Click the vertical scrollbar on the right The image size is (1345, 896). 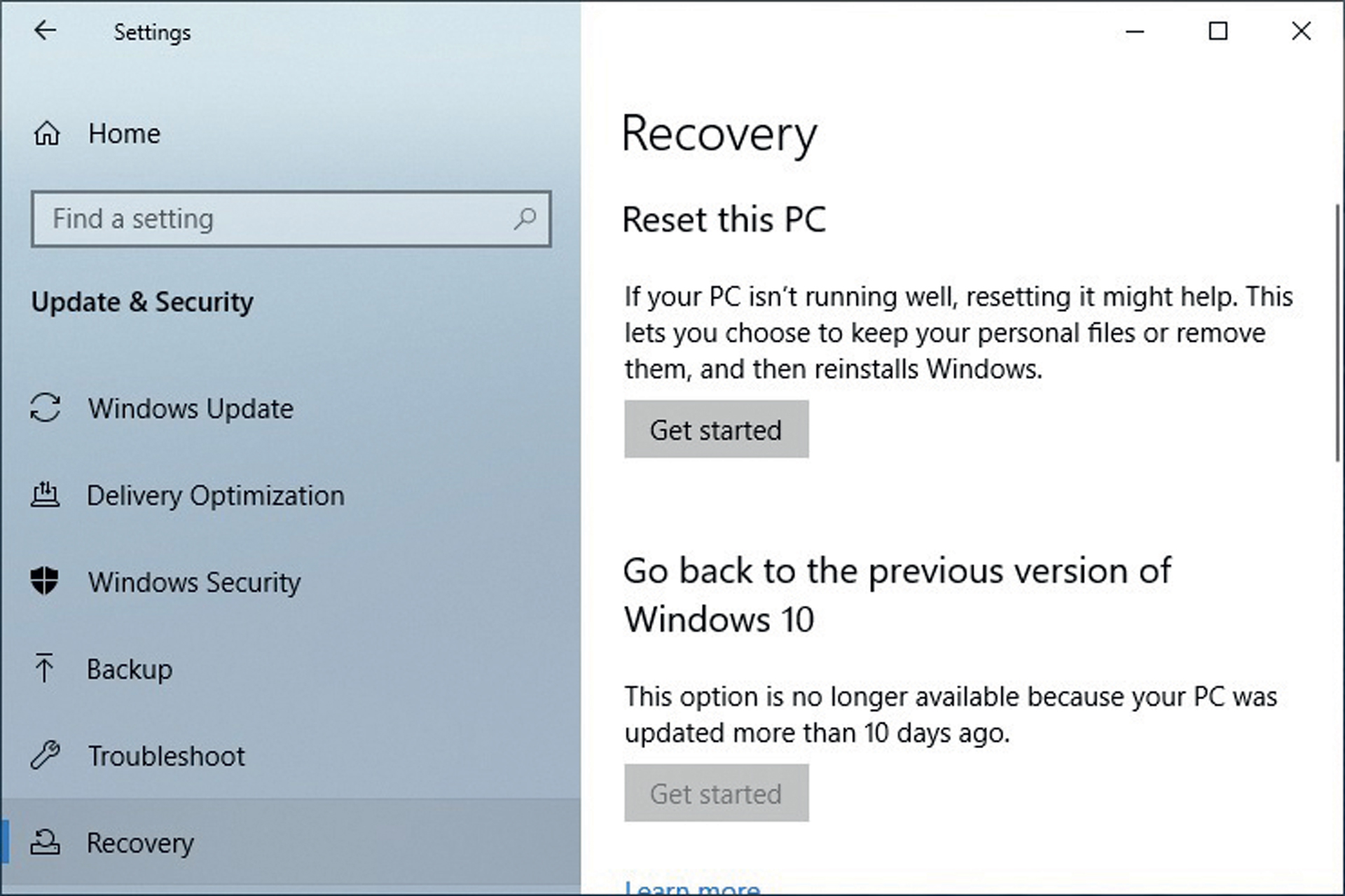(x=1339, y=333)
